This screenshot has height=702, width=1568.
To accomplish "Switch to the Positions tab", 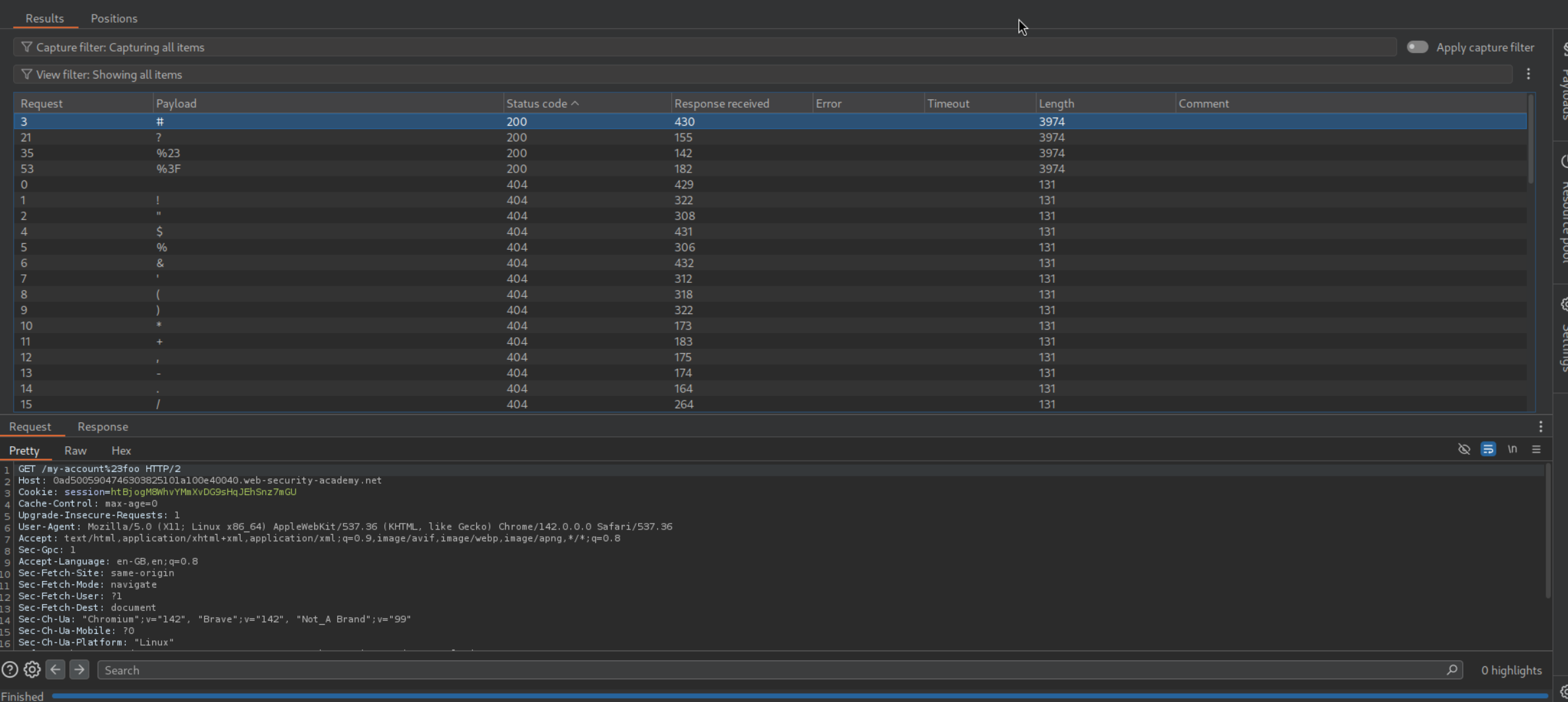I will coord(114,19).
